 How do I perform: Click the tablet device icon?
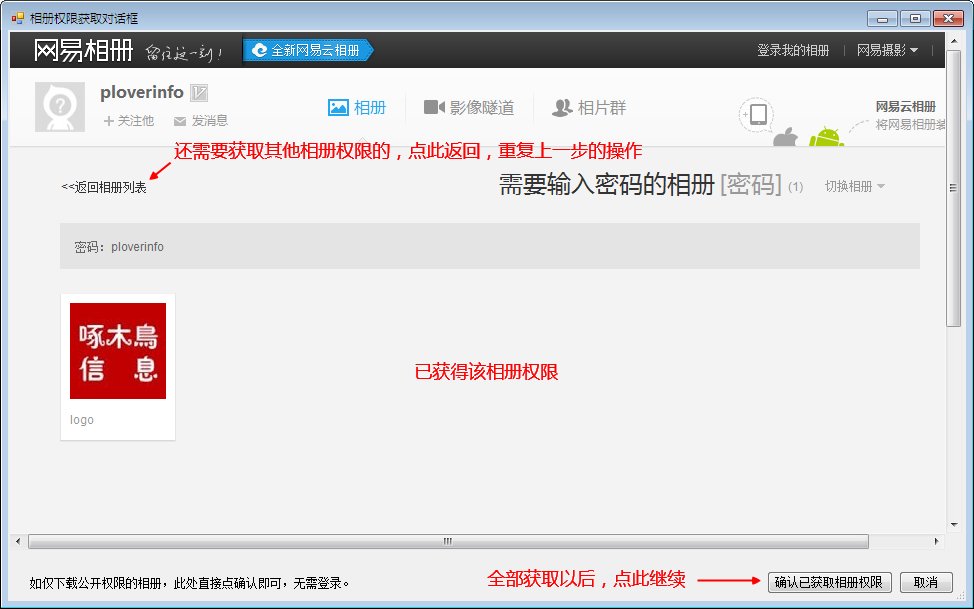(x=757, y=114)
